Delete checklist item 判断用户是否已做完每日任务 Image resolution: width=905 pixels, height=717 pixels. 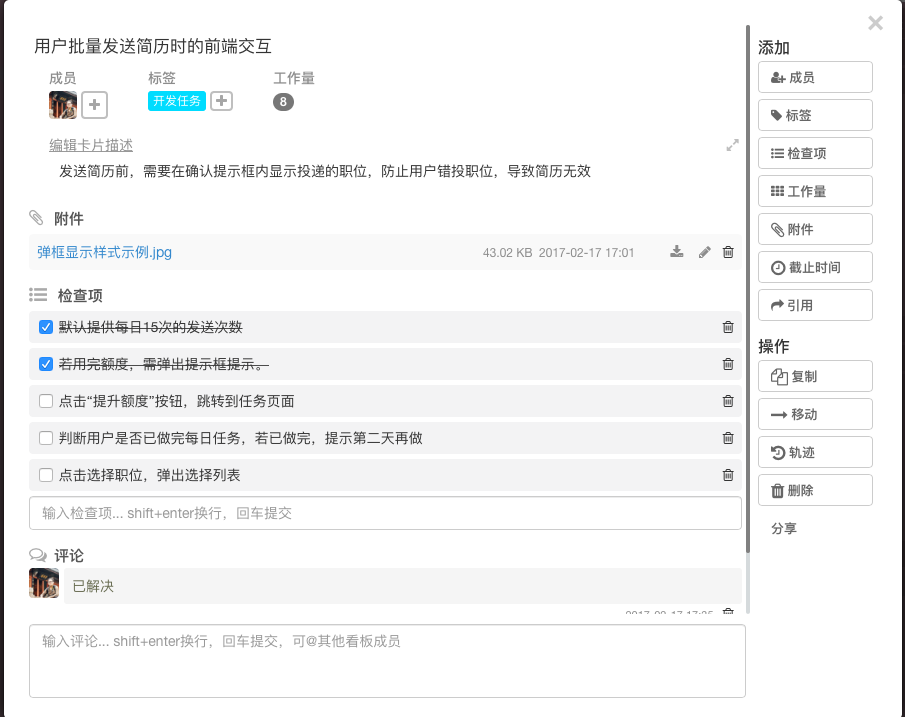(728, 438)
